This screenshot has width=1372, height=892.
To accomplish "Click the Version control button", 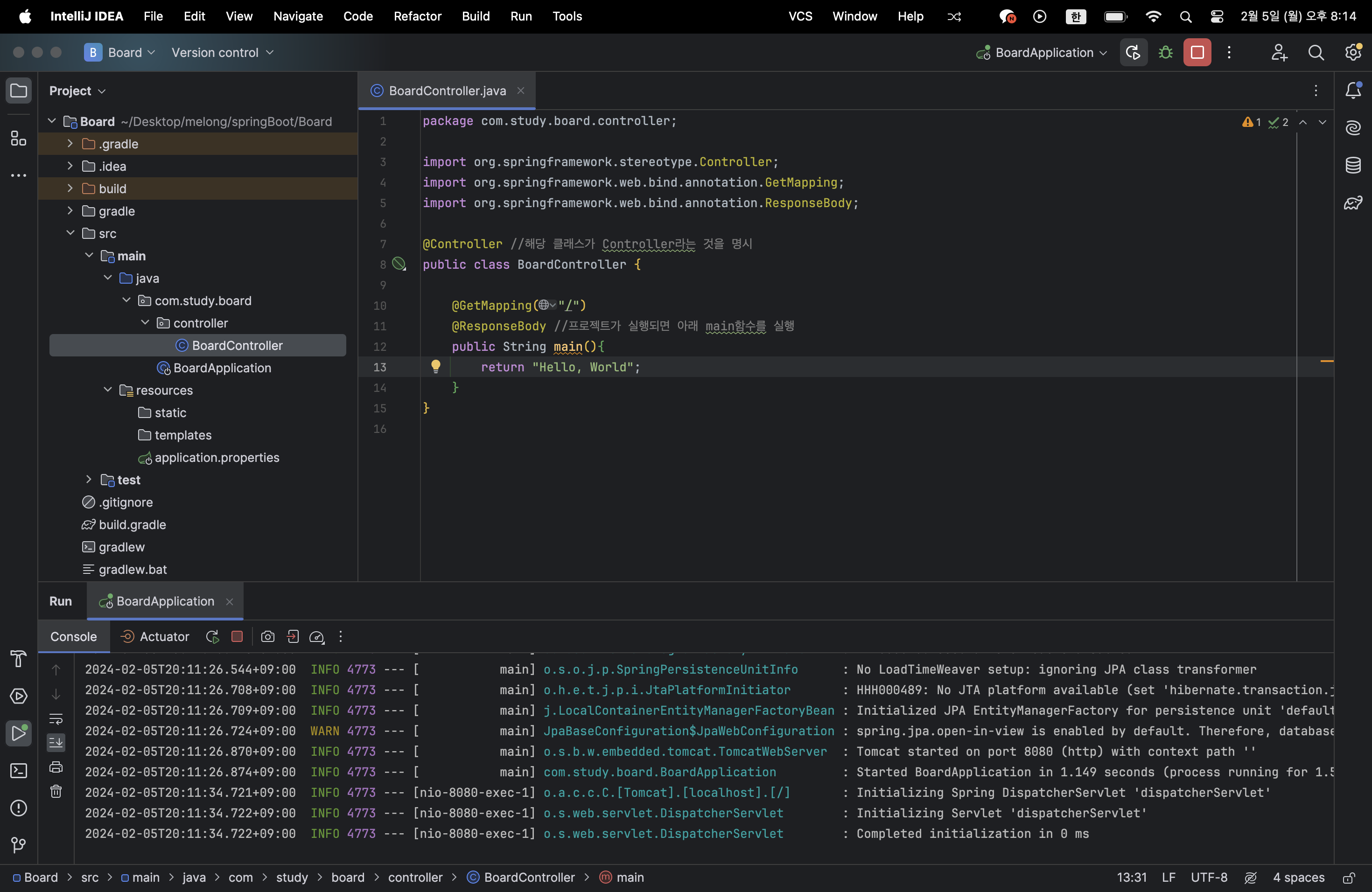I will (x=222, y=52).
